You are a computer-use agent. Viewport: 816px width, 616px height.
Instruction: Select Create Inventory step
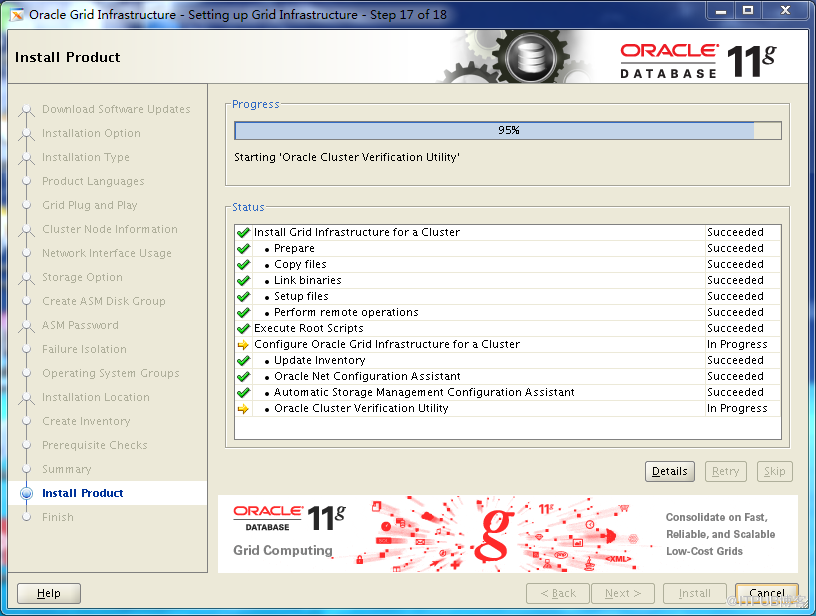pos(86,421)
